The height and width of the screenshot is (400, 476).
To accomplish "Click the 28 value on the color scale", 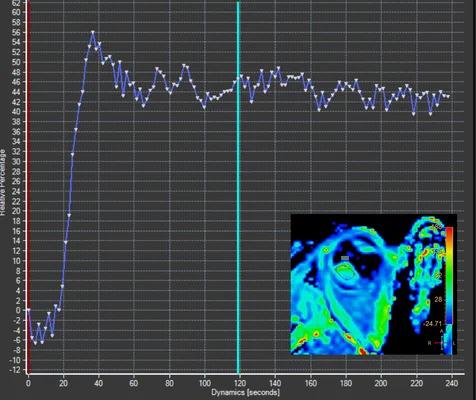I will pos(438,299).
